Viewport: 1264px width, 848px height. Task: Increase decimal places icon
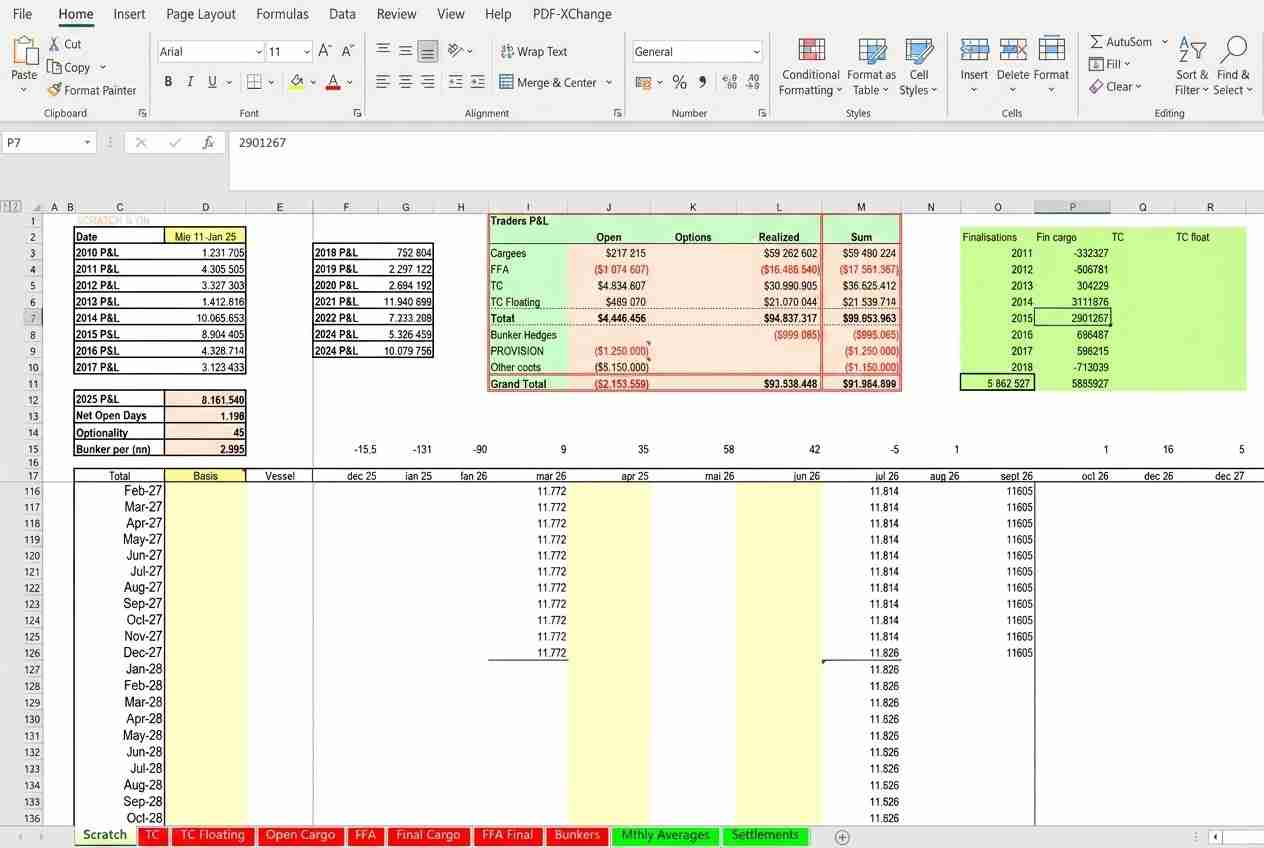730,82
